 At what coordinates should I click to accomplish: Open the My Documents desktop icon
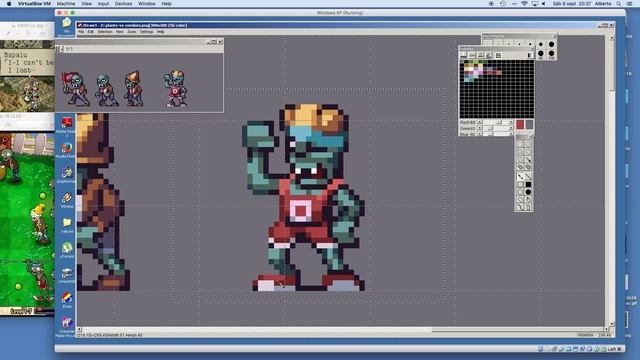(67, 27)
